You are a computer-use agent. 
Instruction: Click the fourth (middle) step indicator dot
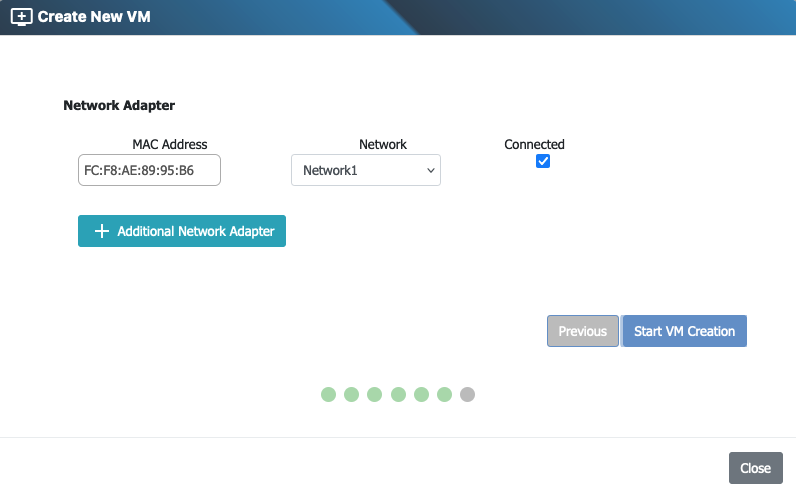tap(398, 394)
